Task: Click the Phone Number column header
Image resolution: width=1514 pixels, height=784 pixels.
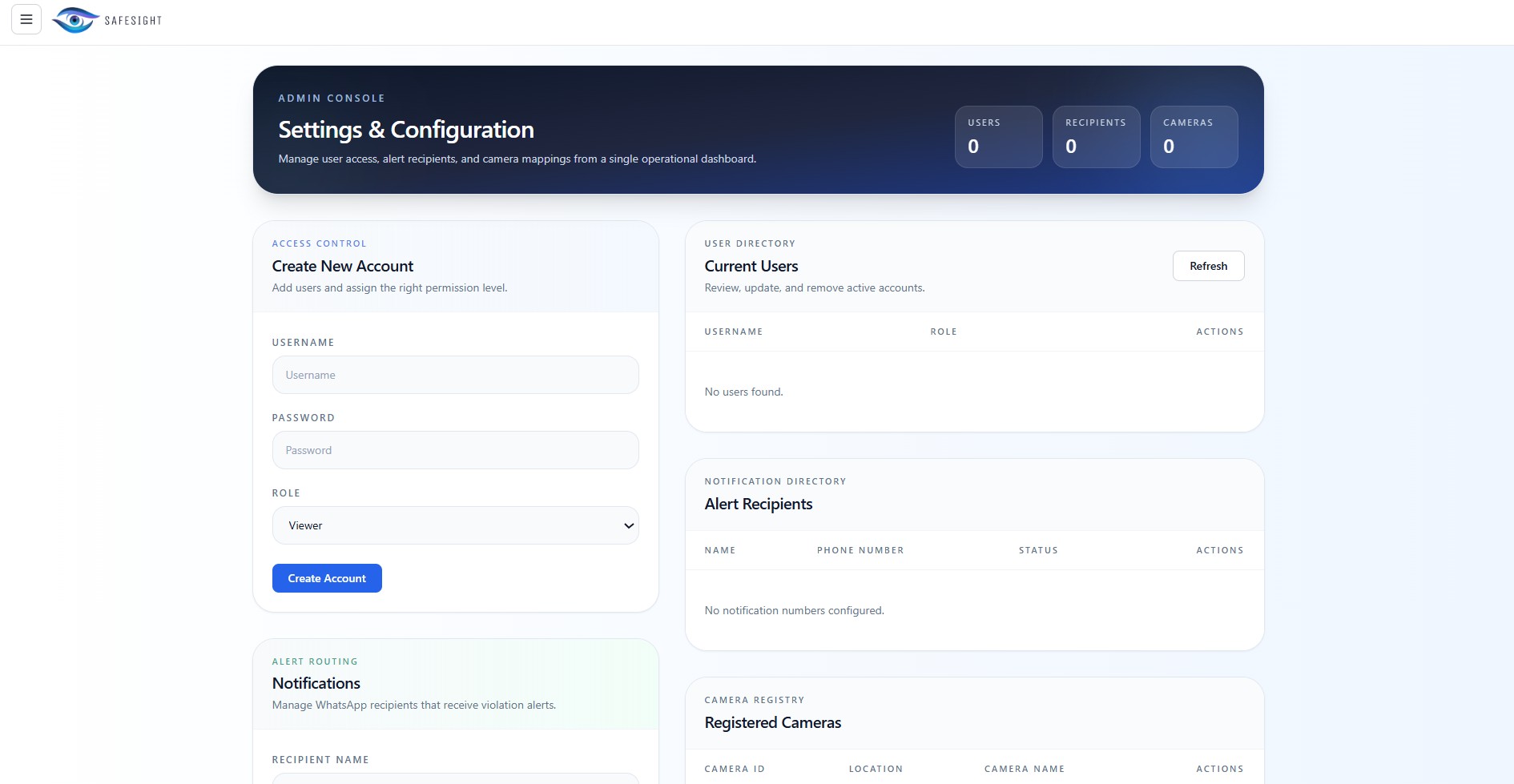Action: coord(860,550)
